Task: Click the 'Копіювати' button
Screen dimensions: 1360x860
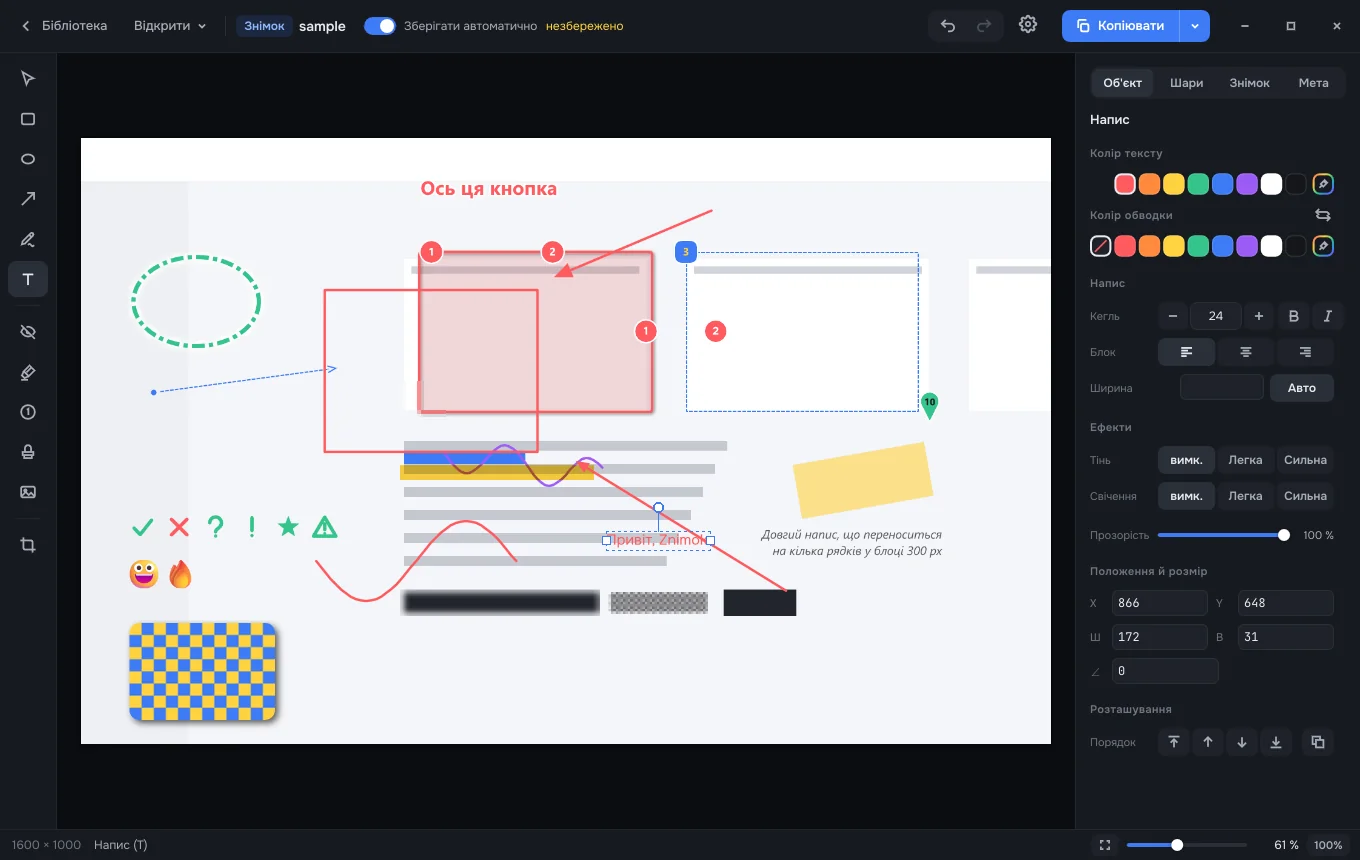Action: pos(1121,26)
